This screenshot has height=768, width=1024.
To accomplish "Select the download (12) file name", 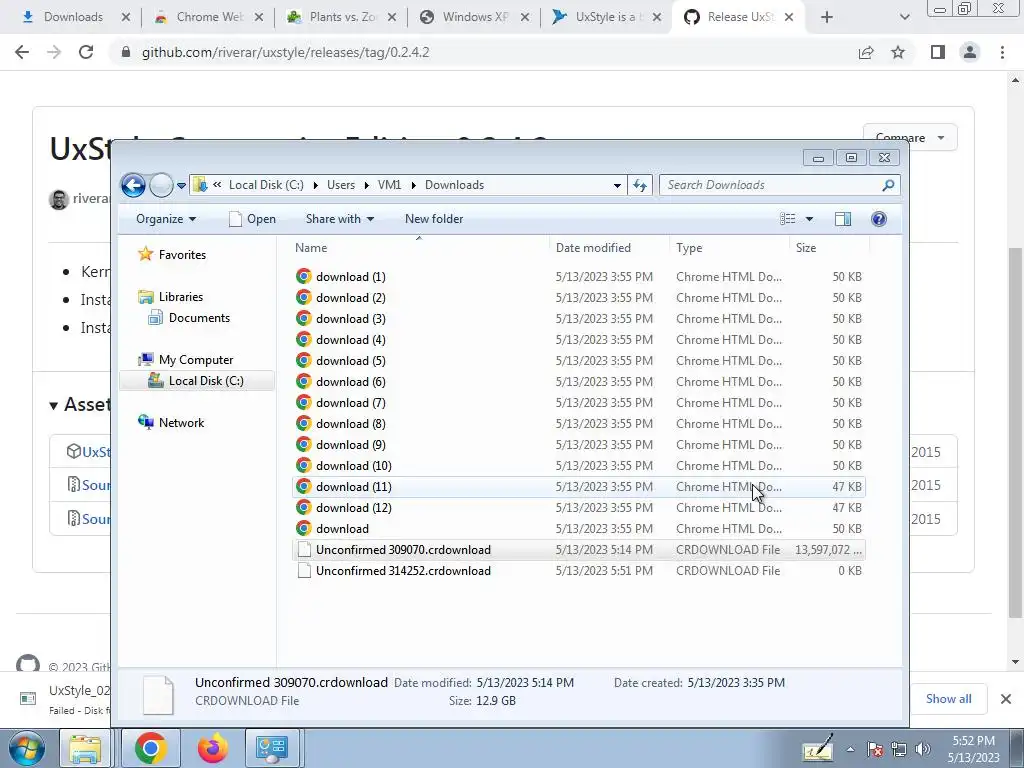I will pos(353,507).
